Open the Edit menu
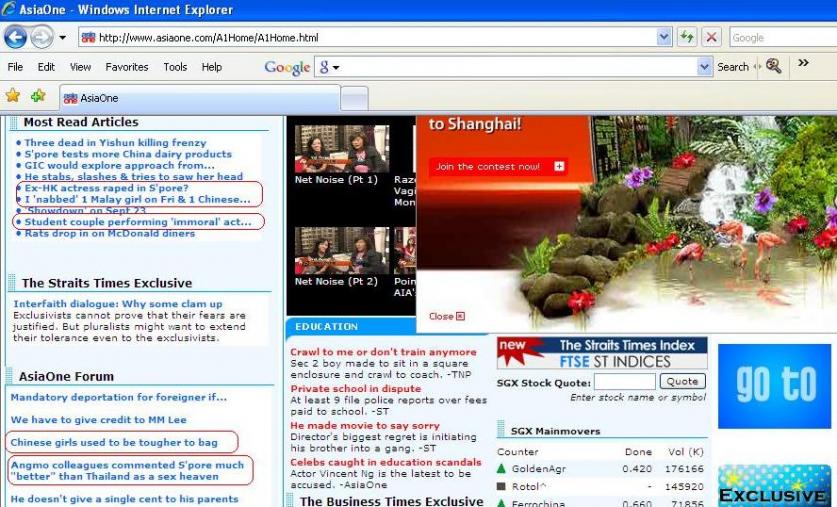Viewport: 837px width, 507px height. tap(46, 67)
